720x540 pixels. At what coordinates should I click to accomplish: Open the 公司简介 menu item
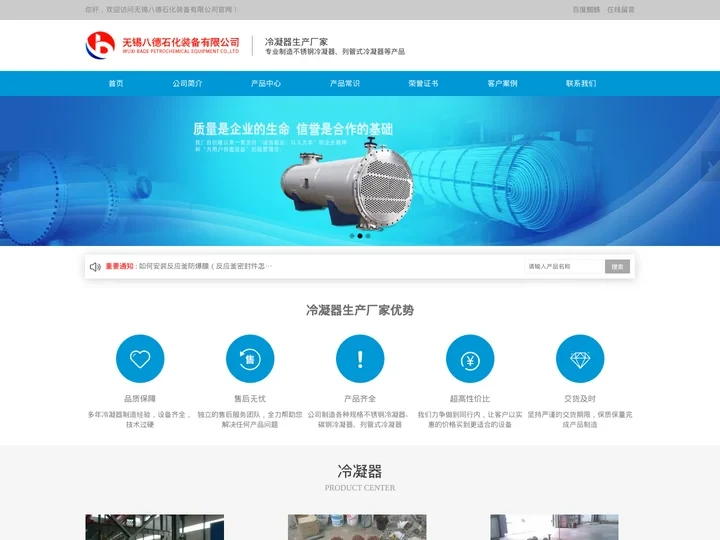[x=187, y=84]
